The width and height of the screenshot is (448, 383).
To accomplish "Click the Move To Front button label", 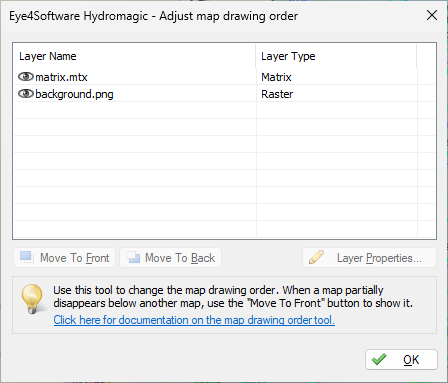I will 75,258.
